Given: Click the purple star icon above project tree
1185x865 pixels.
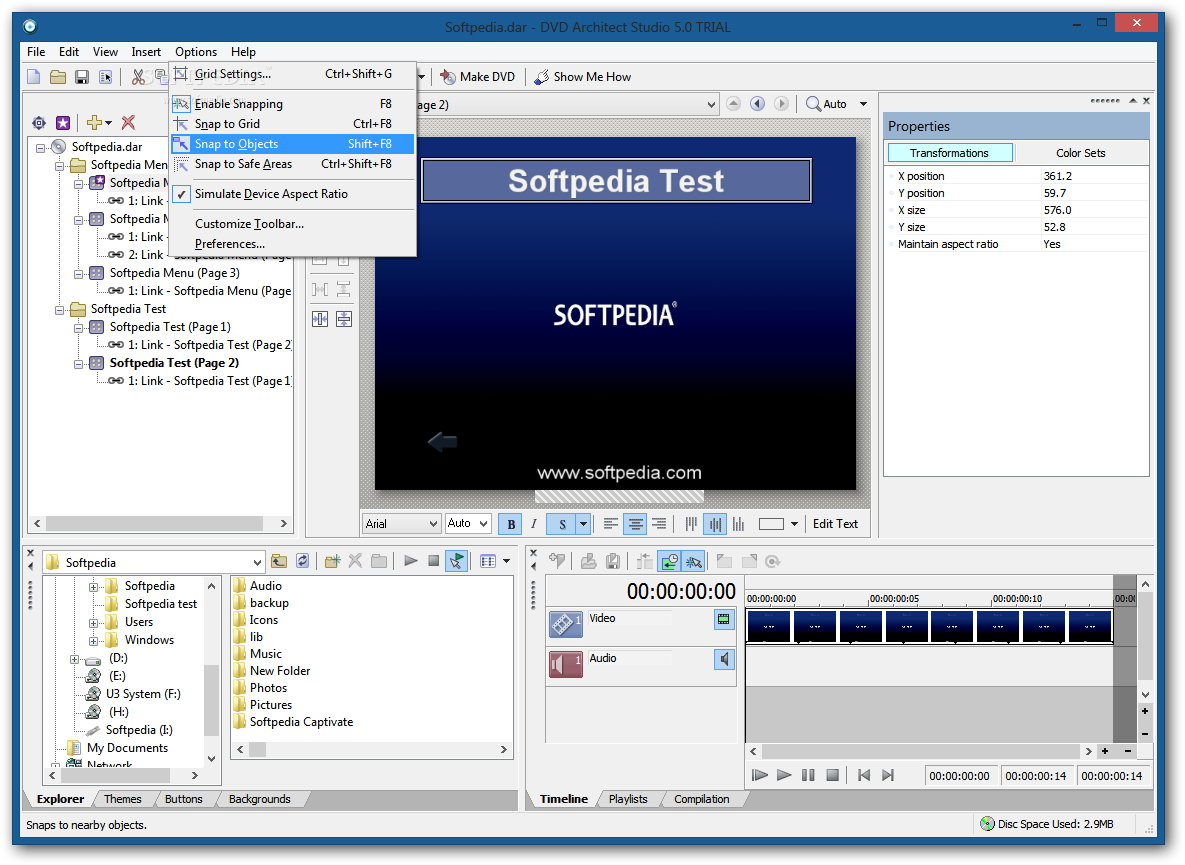Looking at the screenshot, I should [63, 122].
